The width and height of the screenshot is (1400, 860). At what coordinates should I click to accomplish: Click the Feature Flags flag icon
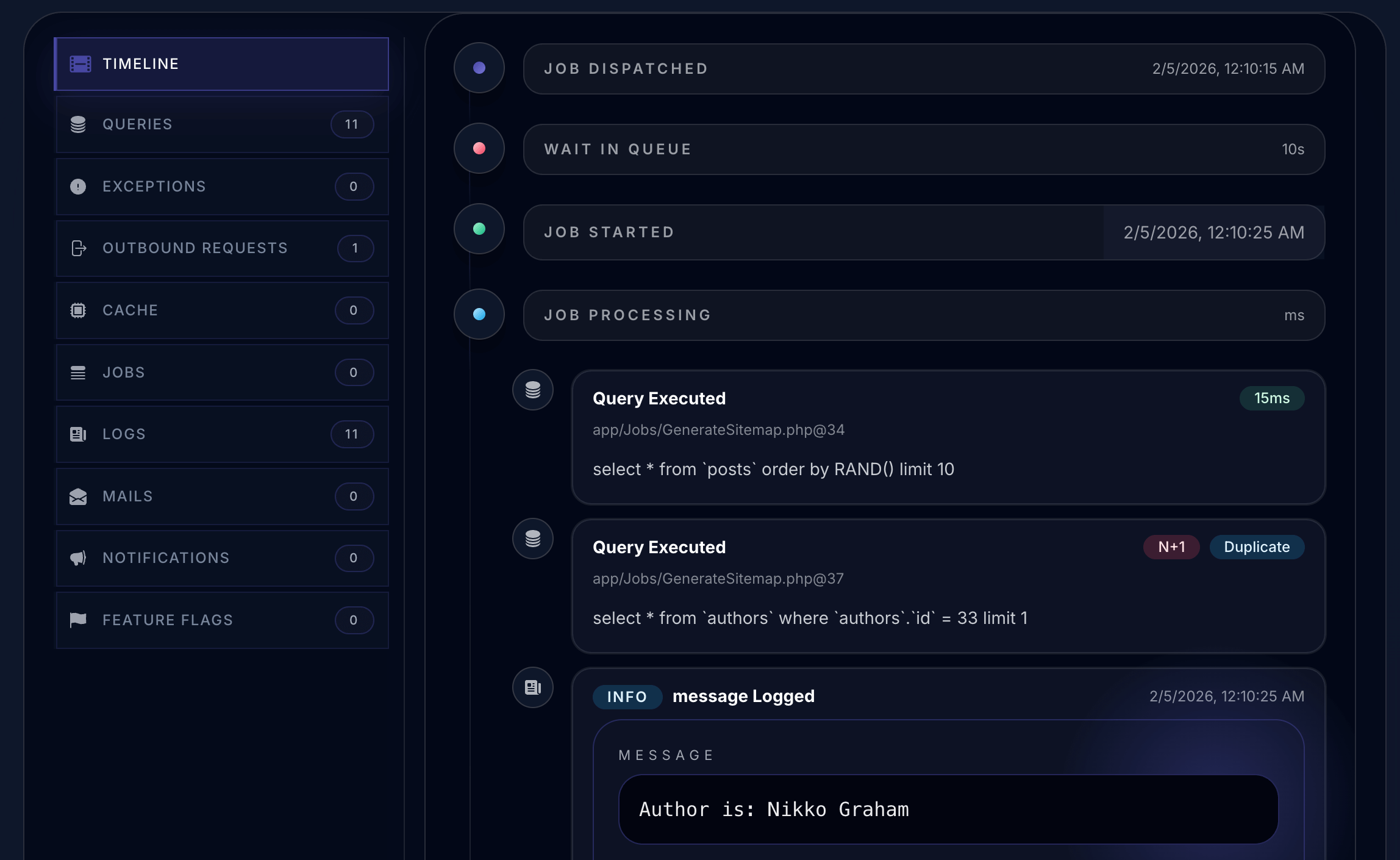coord(78,620)
